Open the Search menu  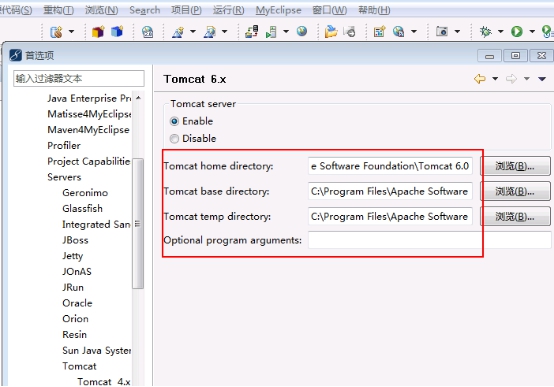pyautogui.click(x=145, y=10)
